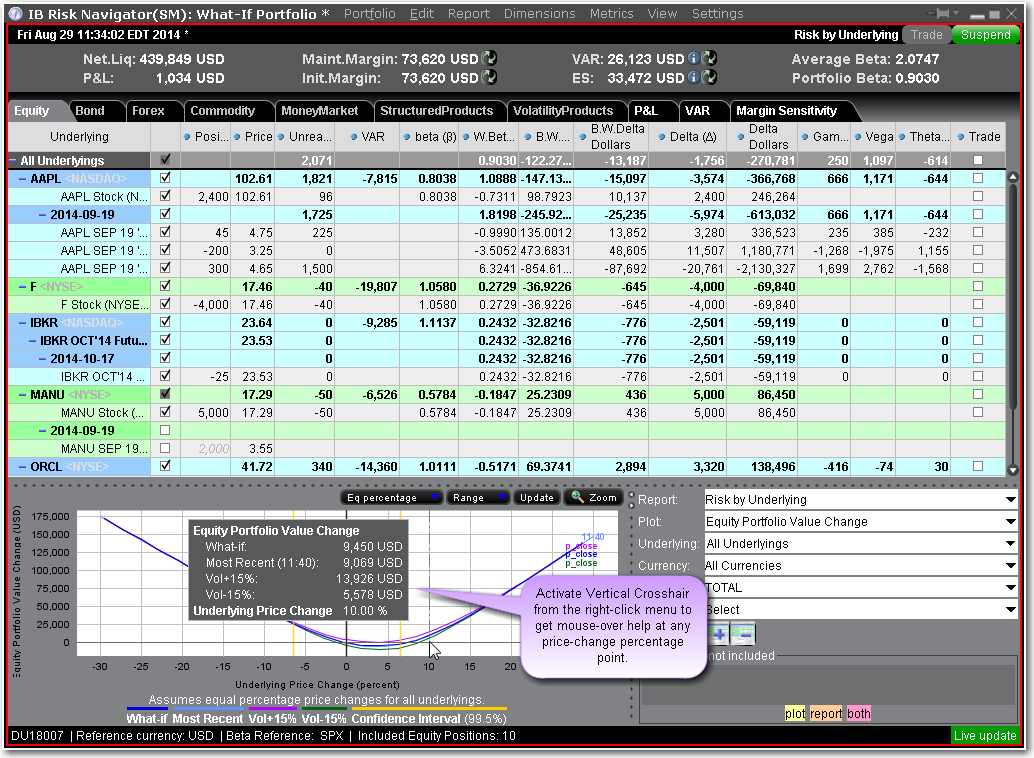Click the refresh icon beside Init.Margin
The image size is (1034, 758).
[x=489, y=77]
